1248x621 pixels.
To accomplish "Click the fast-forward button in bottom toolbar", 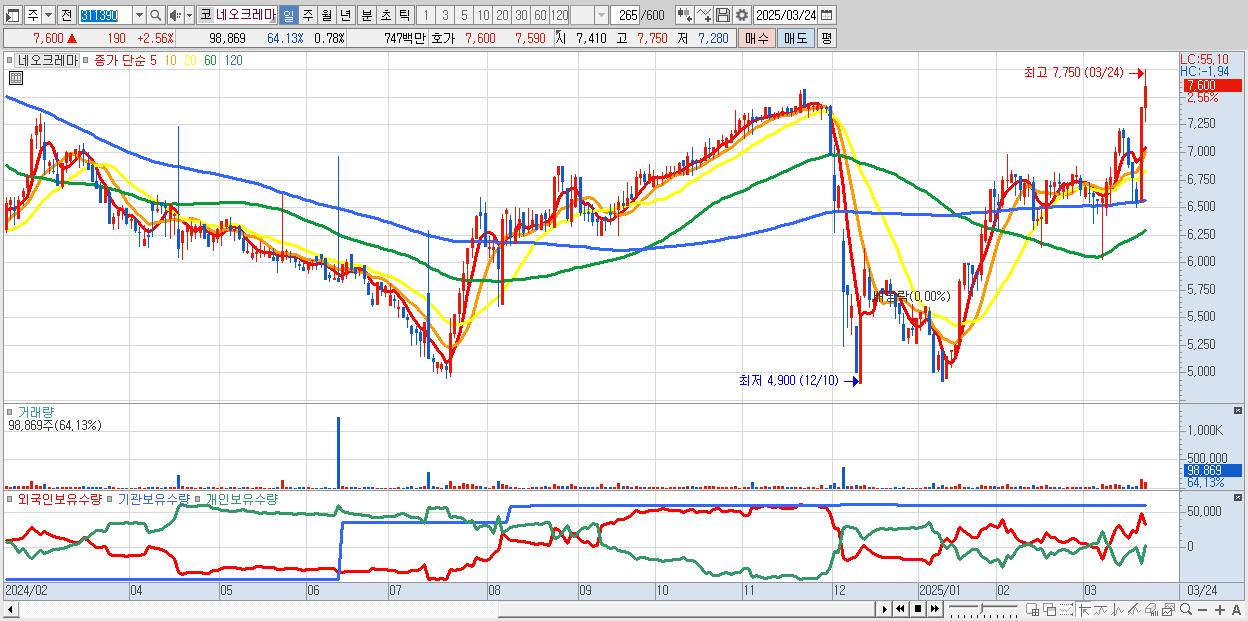I will point(935,609).
